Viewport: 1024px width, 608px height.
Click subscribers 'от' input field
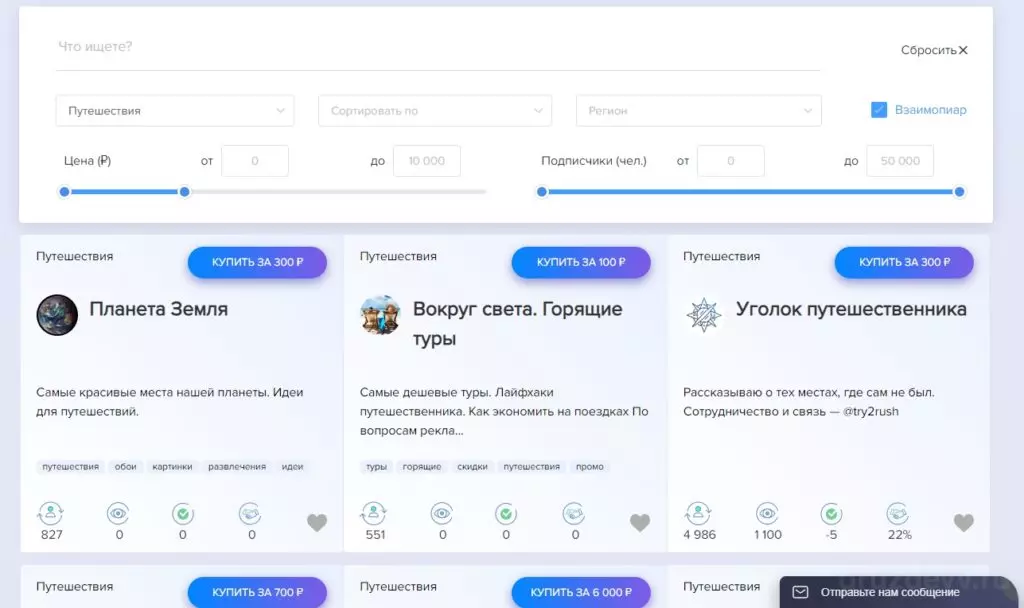coord(731,161)
